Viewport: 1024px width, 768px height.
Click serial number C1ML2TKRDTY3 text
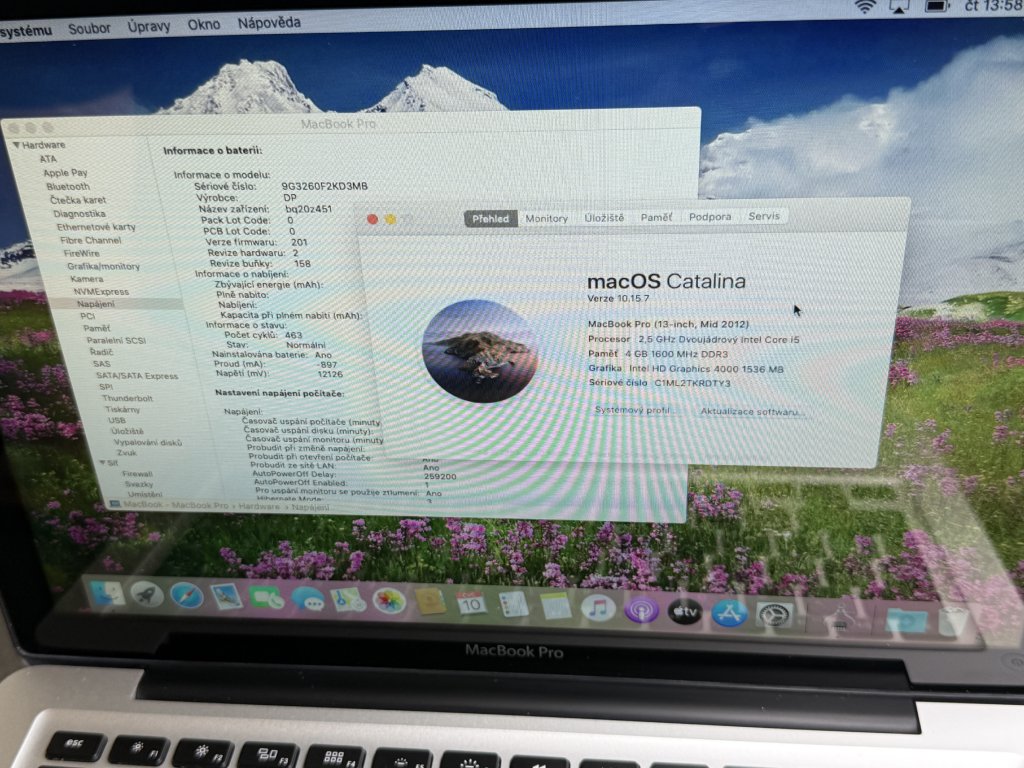[x=692, y=383]
